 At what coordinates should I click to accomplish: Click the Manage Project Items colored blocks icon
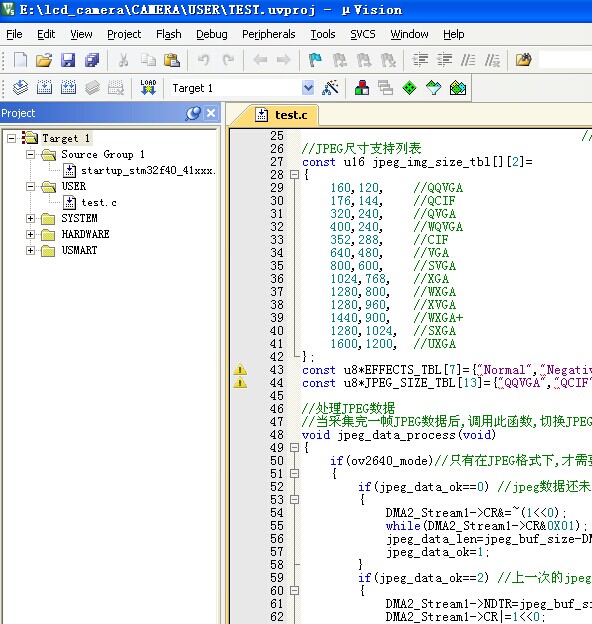pos(362,88)
